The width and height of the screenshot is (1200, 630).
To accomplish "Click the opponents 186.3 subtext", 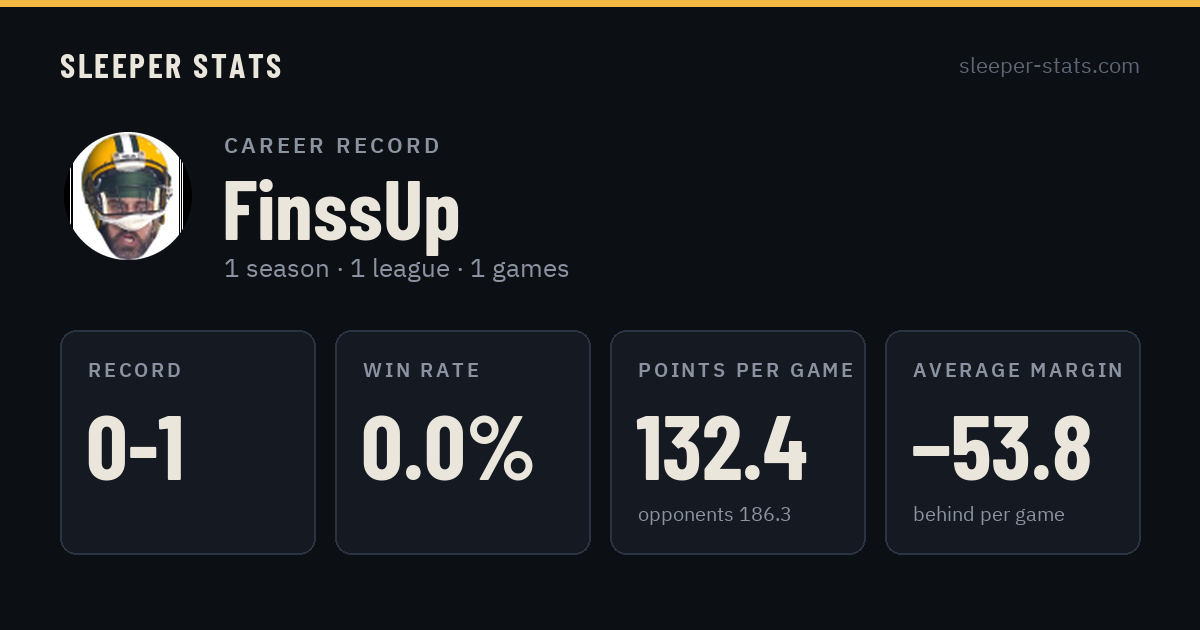I will point(714,515).
